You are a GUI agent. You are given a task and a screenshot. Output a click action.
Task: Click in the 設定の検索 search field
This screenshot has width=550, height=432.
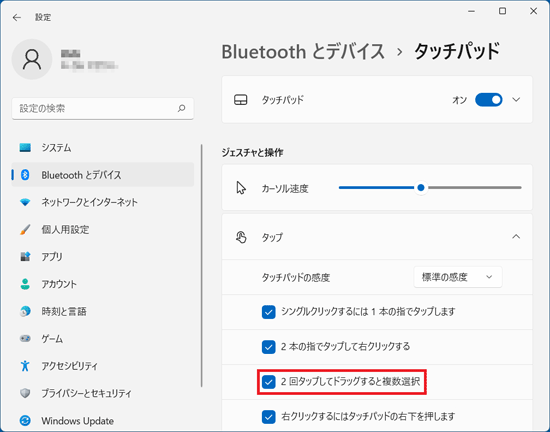102,108
